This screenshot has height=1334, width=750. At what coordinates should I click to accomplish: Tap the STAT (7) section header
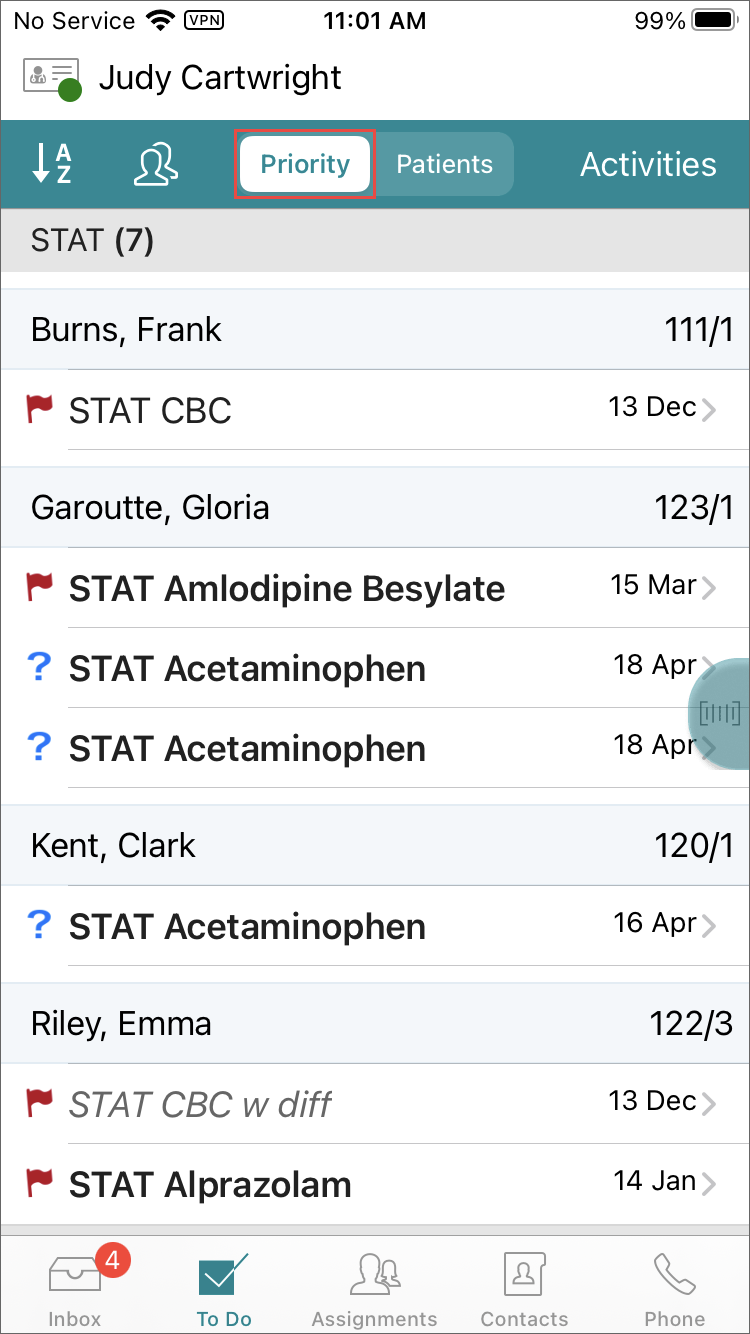click(375, 240)
